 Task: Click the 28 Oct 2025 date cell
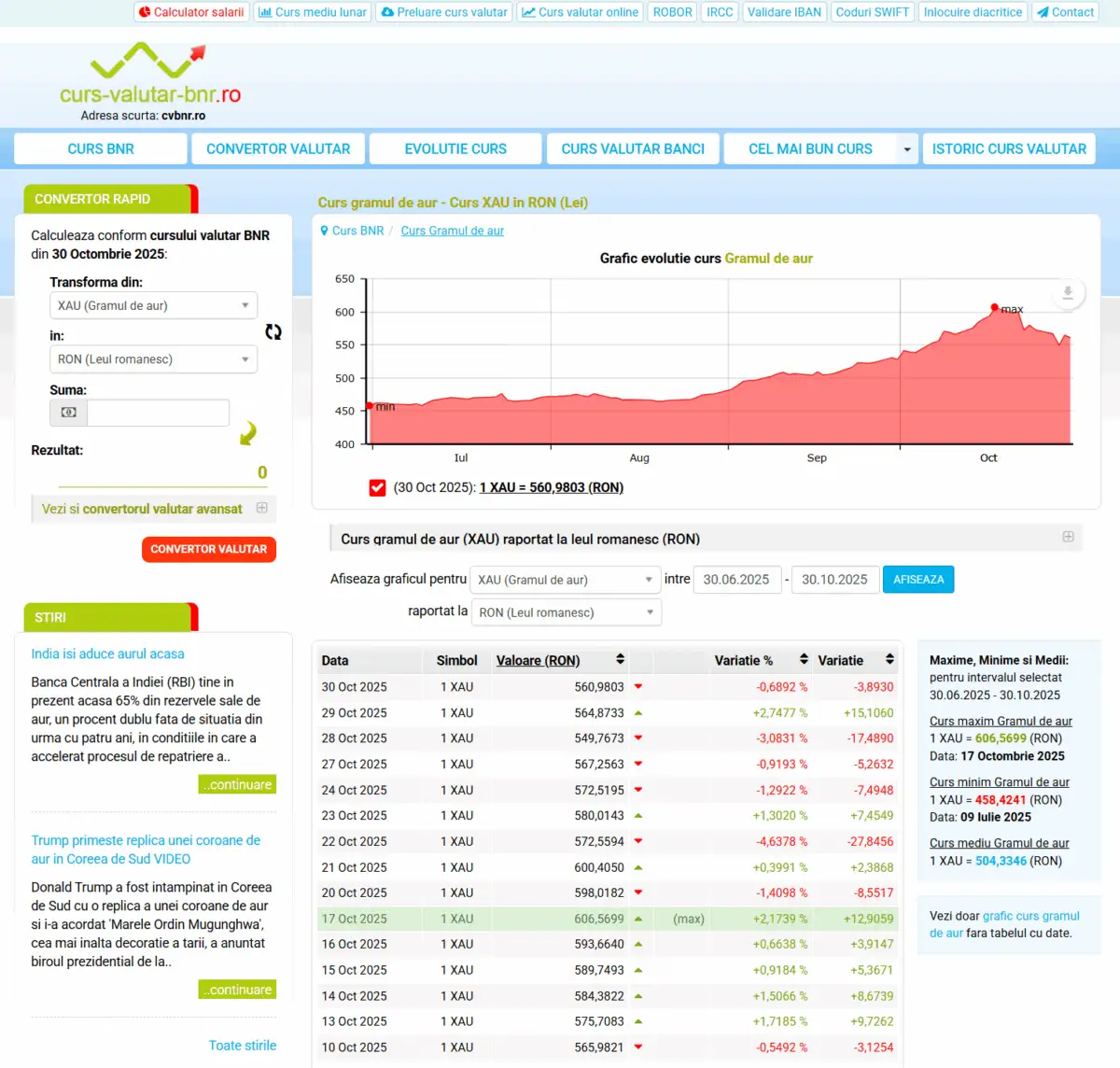[x=354, y=738]
